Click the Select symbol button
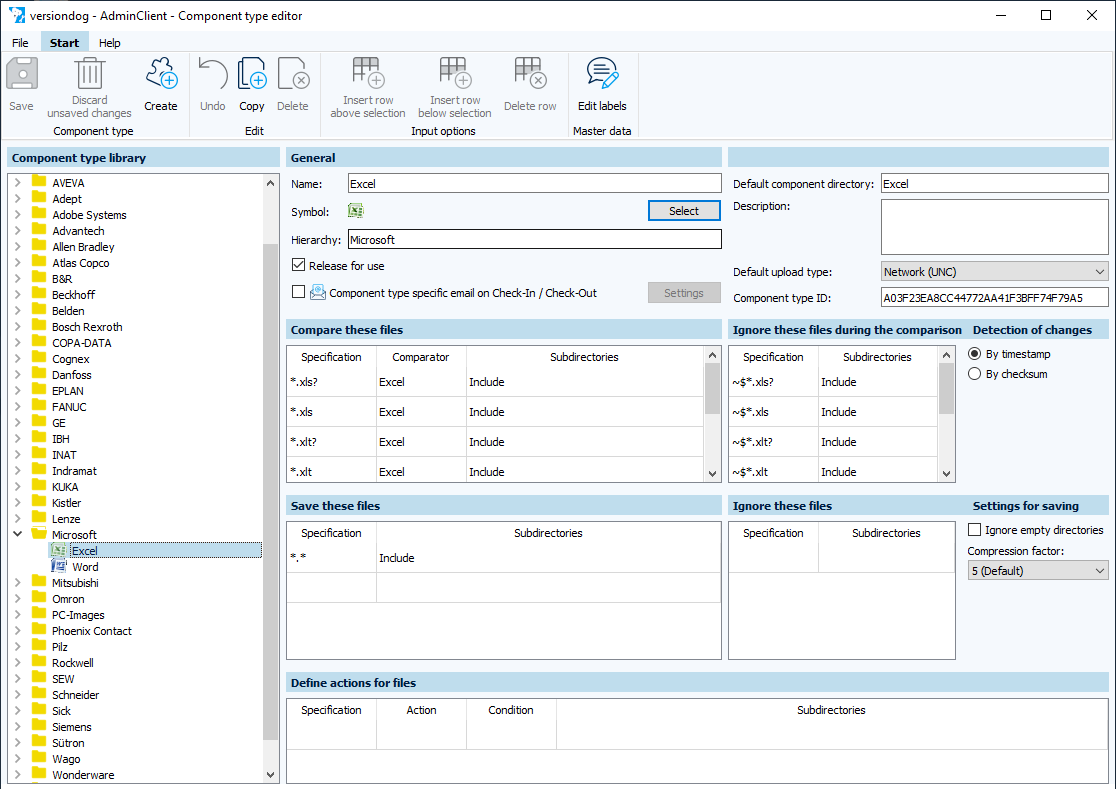 tap(684, 211)
